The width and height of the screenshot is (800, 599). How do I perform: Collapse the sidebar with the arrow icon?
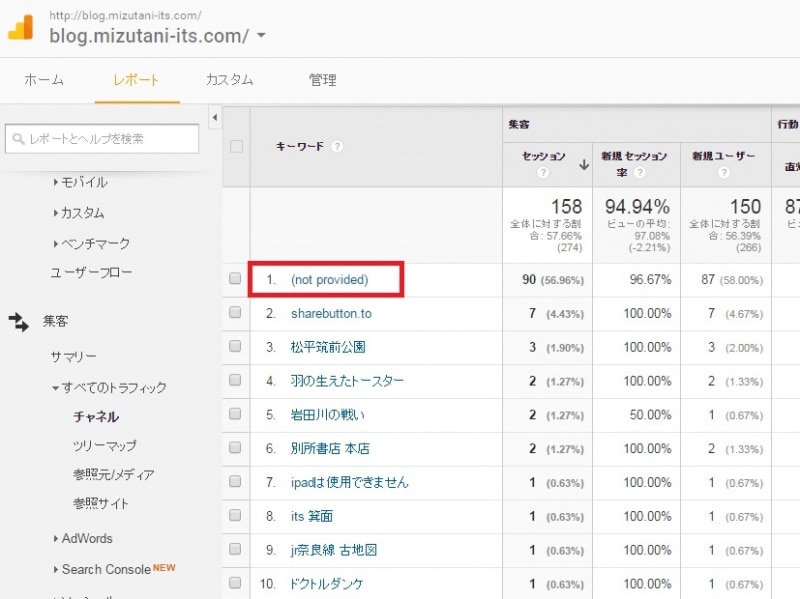[215, 117]
